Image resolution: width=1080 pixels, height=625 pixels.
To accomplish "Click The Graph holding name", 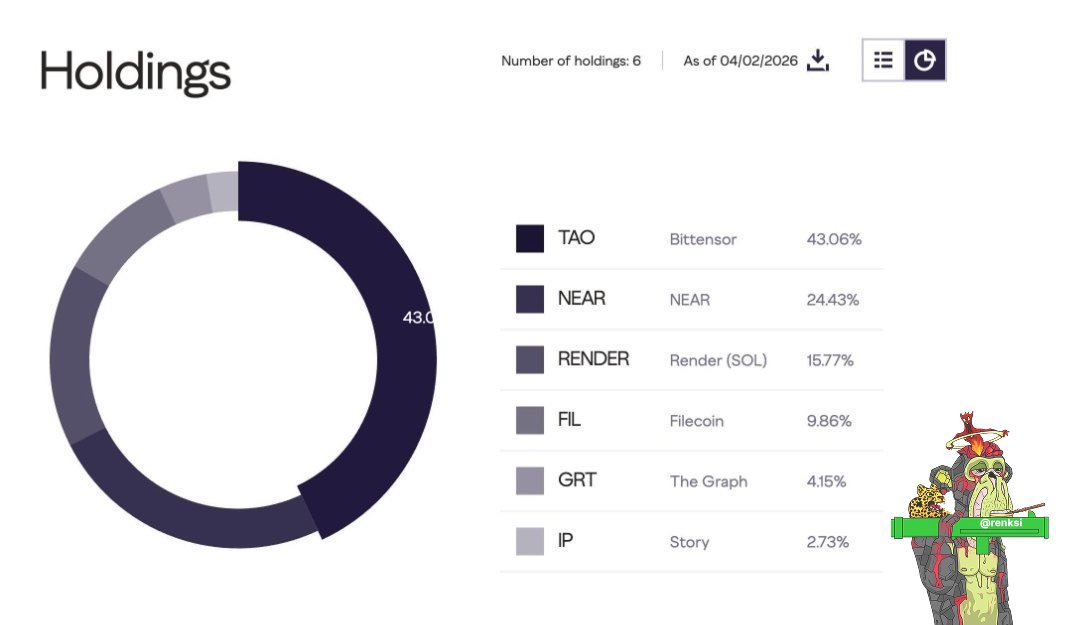I will point(708,482).
